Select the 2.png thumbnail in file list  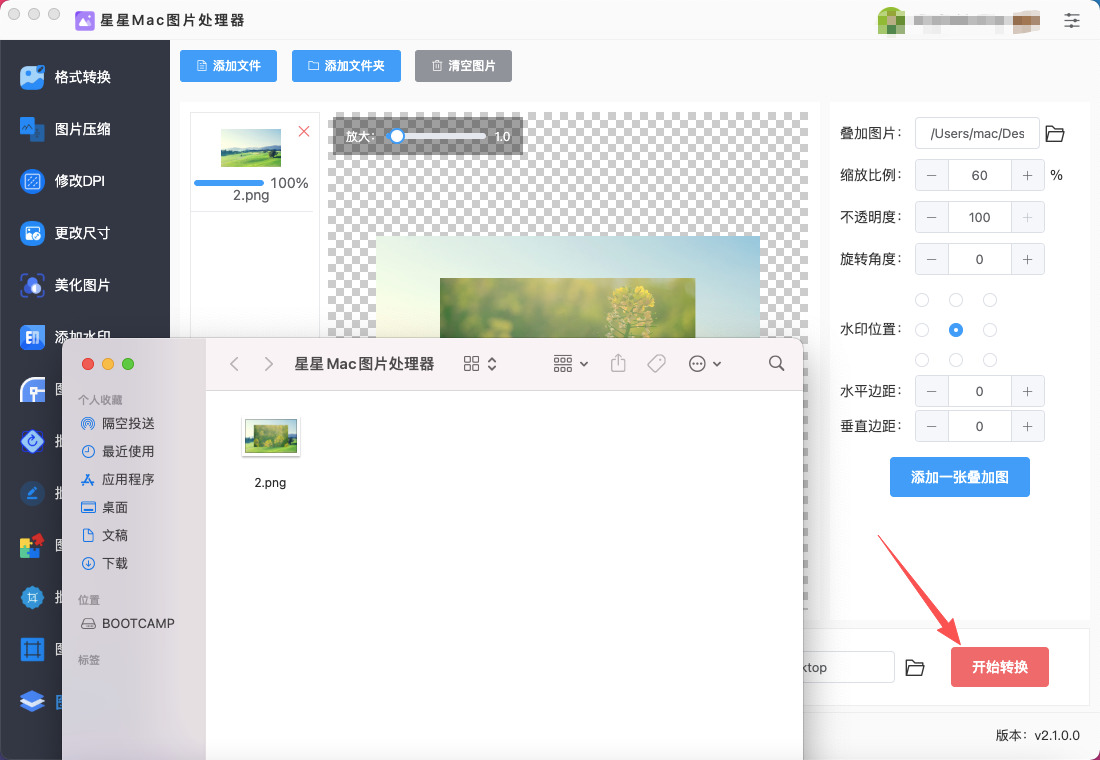point(250,147)
